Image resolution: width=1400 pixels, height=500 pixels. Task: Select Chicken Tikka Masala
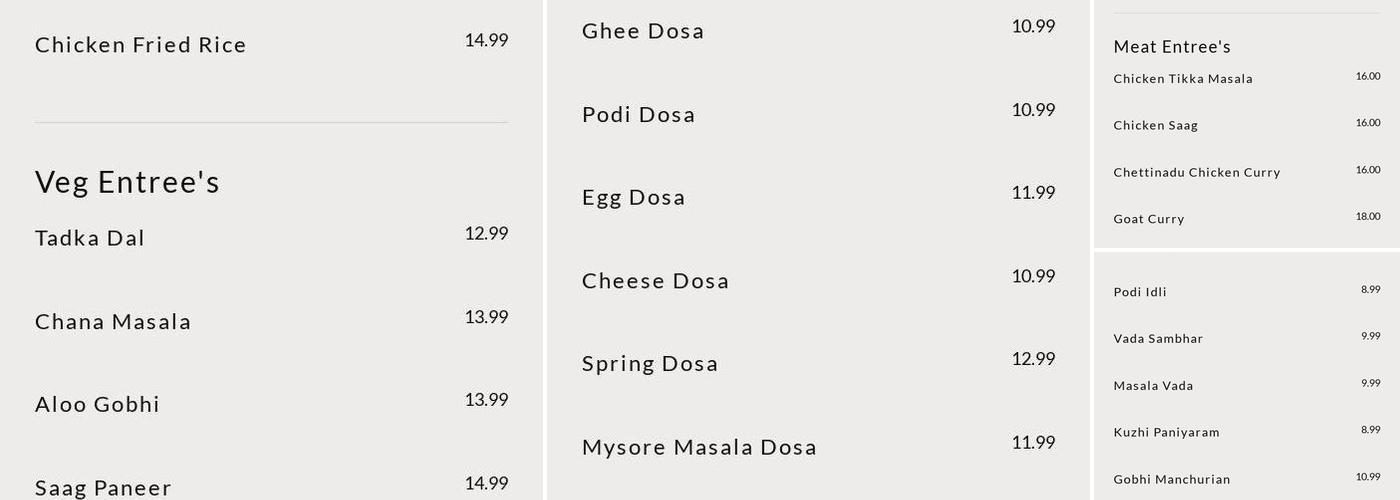pos(1183,79)
